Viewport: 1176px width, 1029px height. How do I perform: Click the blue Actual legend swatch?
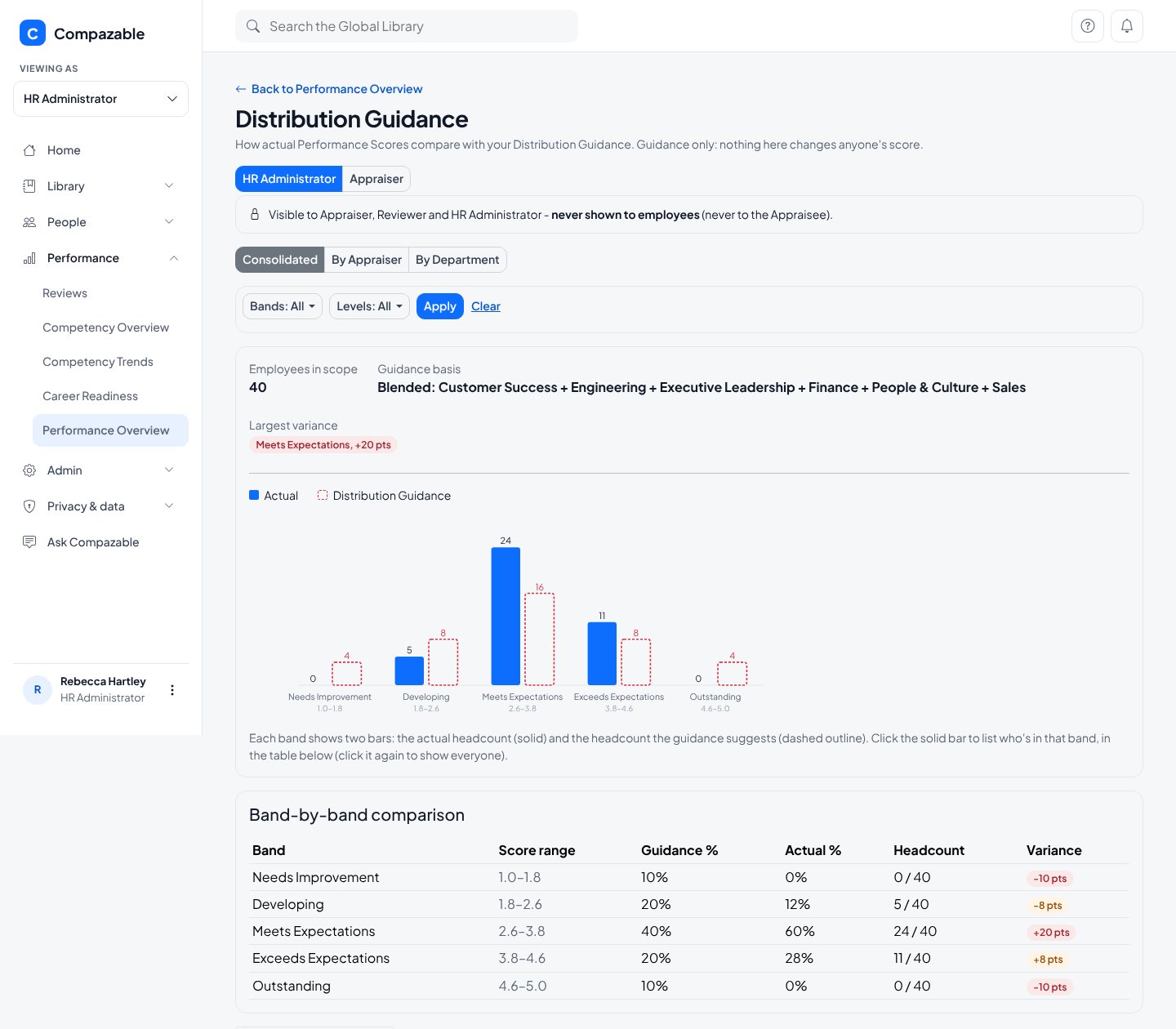tap(254, 495)
